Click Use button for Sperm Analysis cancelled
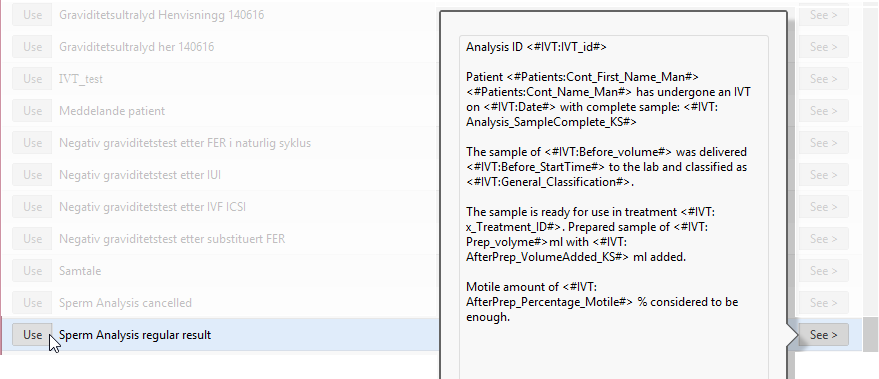Screen dimensions: 879x379 tap(32, 303)
